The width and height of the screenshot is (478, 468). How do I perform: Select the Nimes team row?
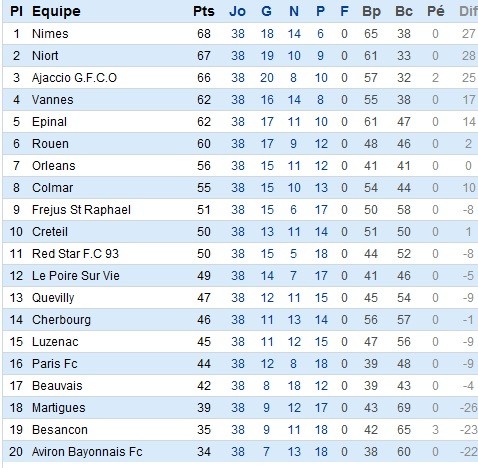240,34
